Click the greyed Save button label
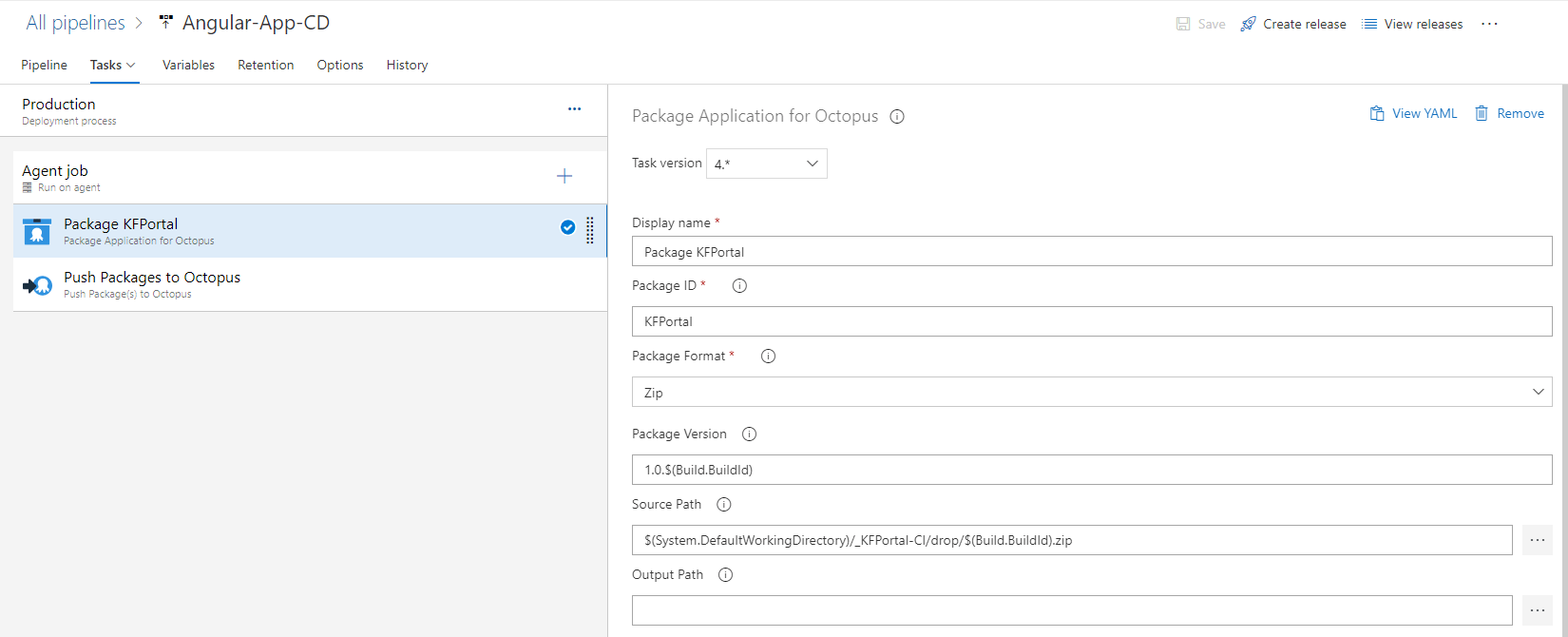 click(1212, 24)
